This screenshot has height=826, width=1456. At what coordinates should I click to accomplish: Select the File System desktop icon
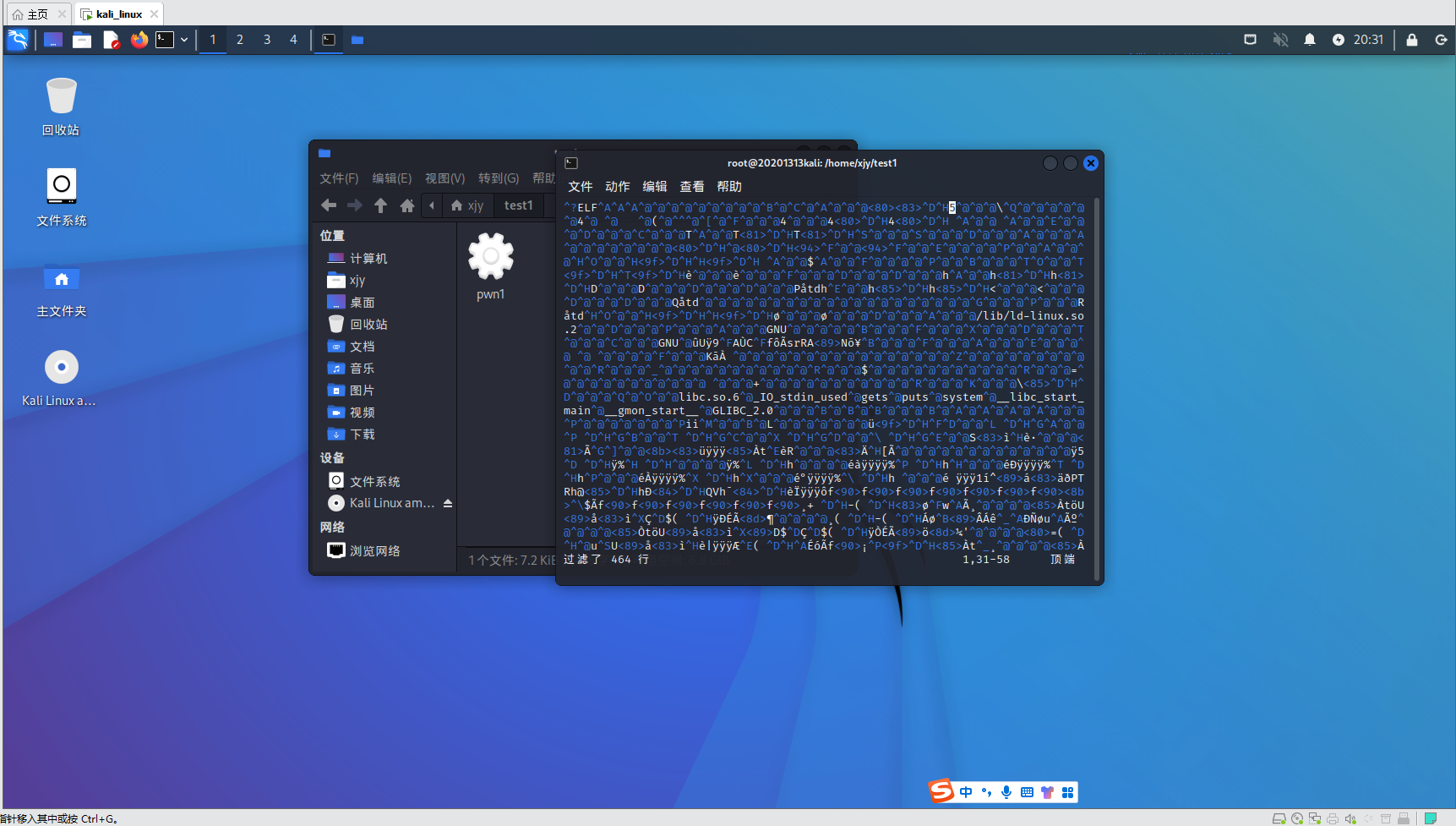tap(61, 197)
